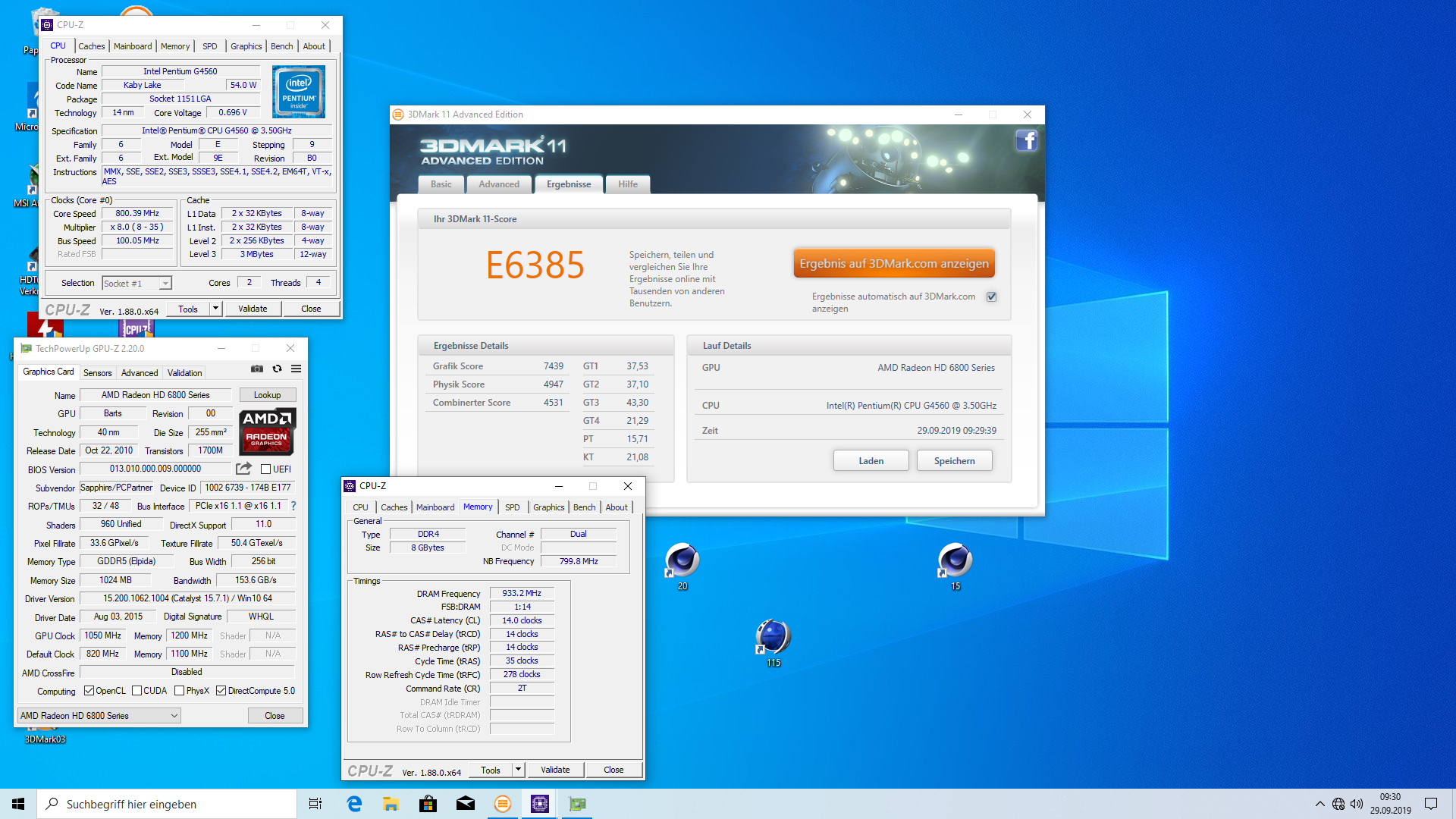Open the Windows Start menu
The height and width of the screenshot is (819, 1456).
pos(18,804)
